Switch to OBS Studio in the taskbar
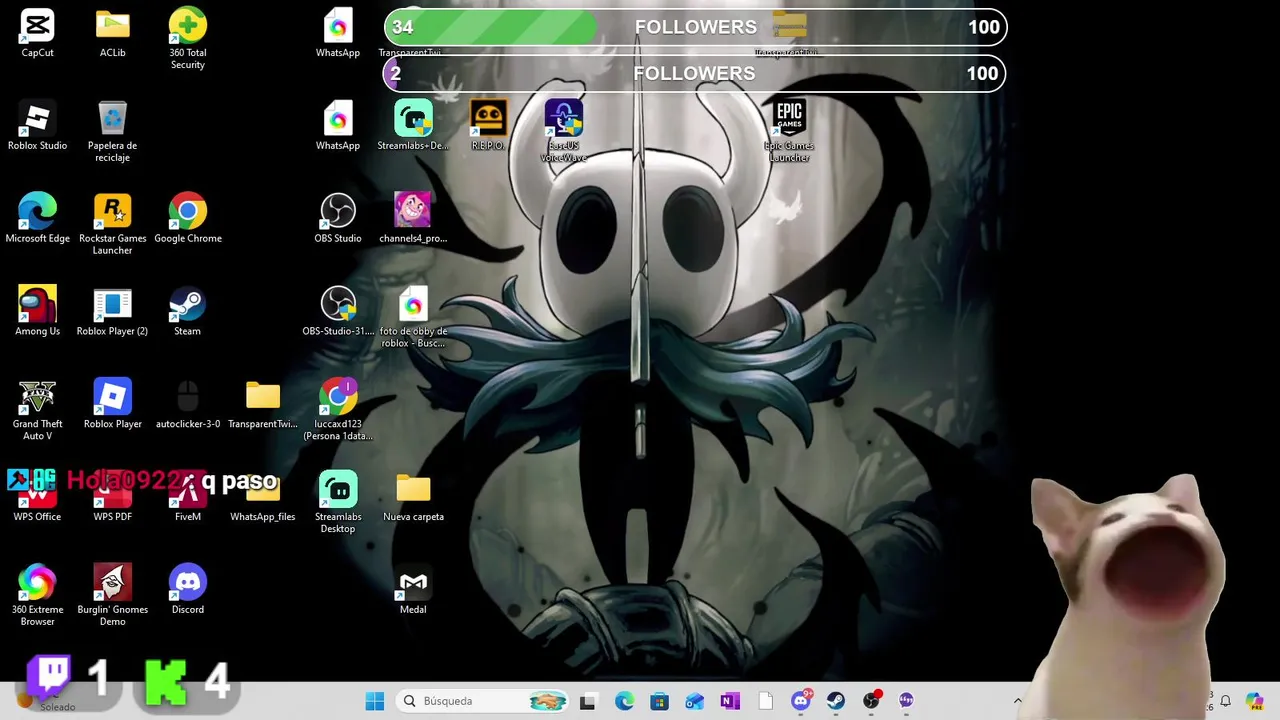 click(x=872, y=701)
